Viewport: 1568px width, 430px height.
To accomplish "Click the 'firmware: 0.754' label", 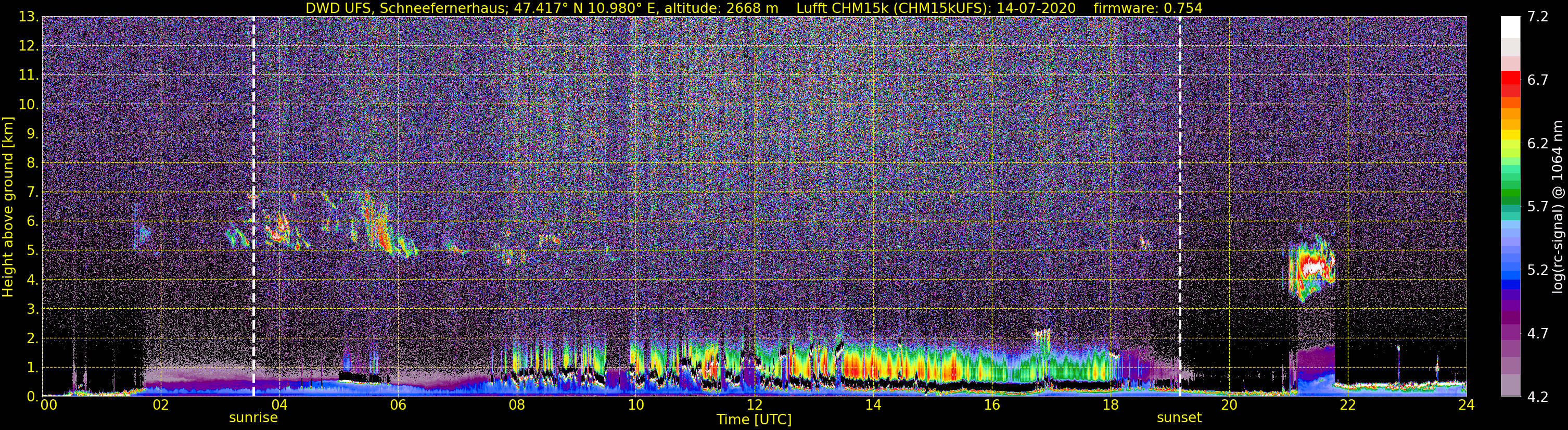I will [x=1148, y=8].
